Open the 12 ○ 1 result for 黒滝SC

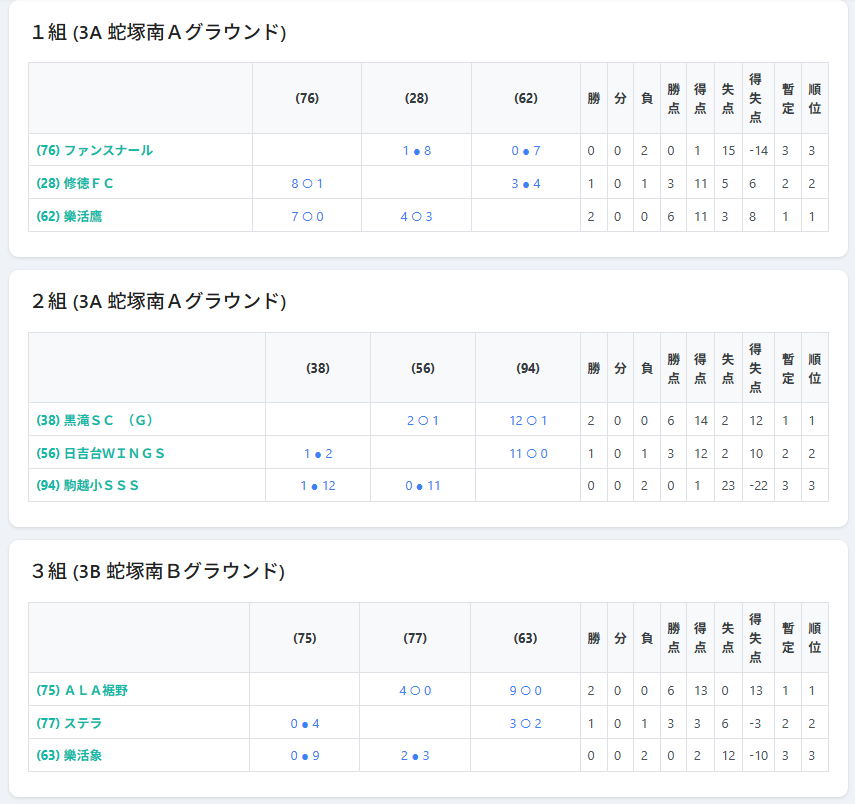[528, 420]
